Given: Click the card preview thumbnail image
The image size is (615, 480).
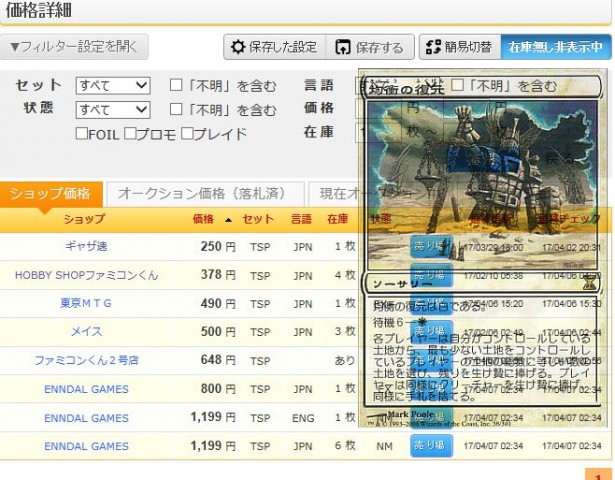Looking at the screenshot, I should coord(483,248).
